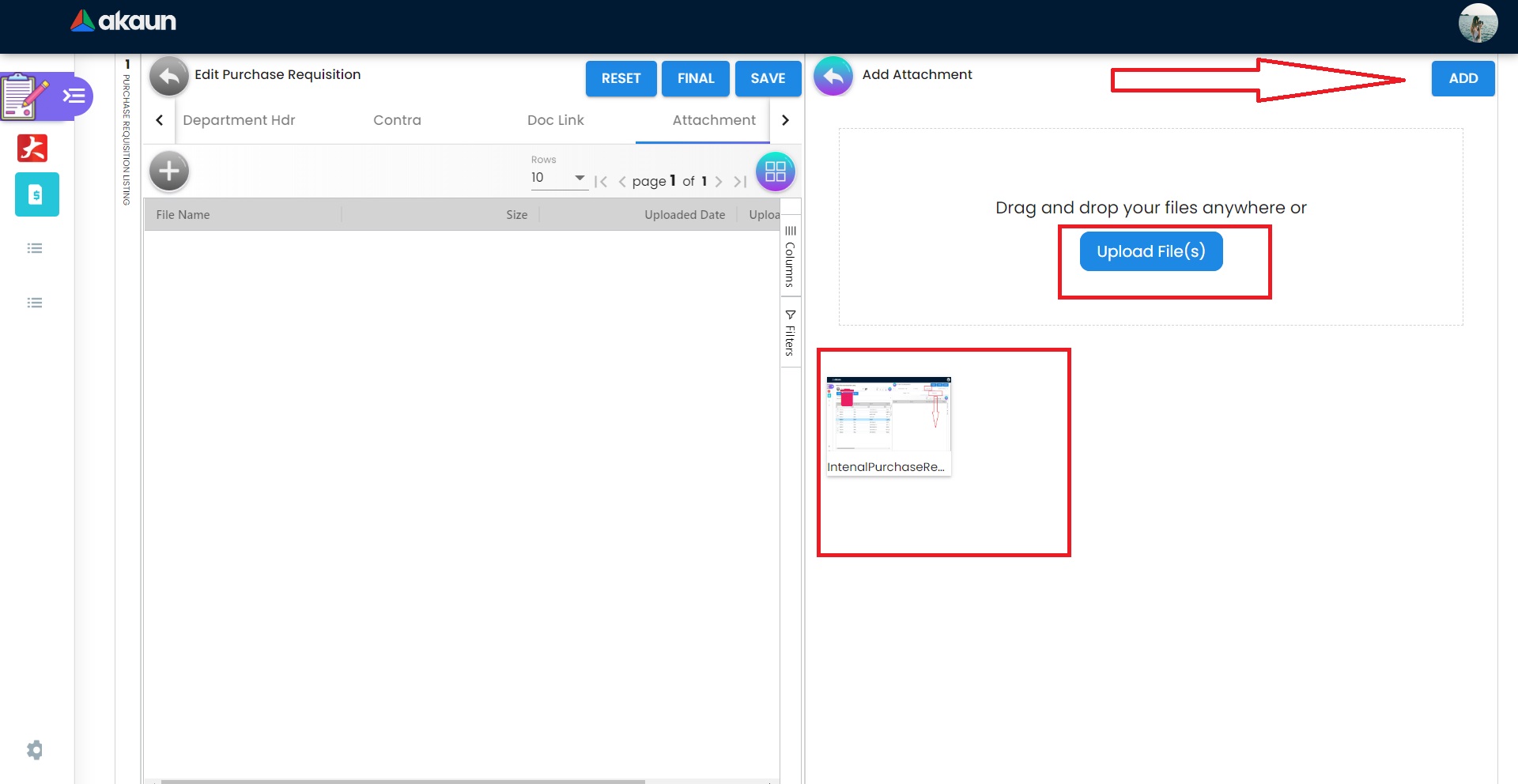Click the FINAL button

pos(696,78)
